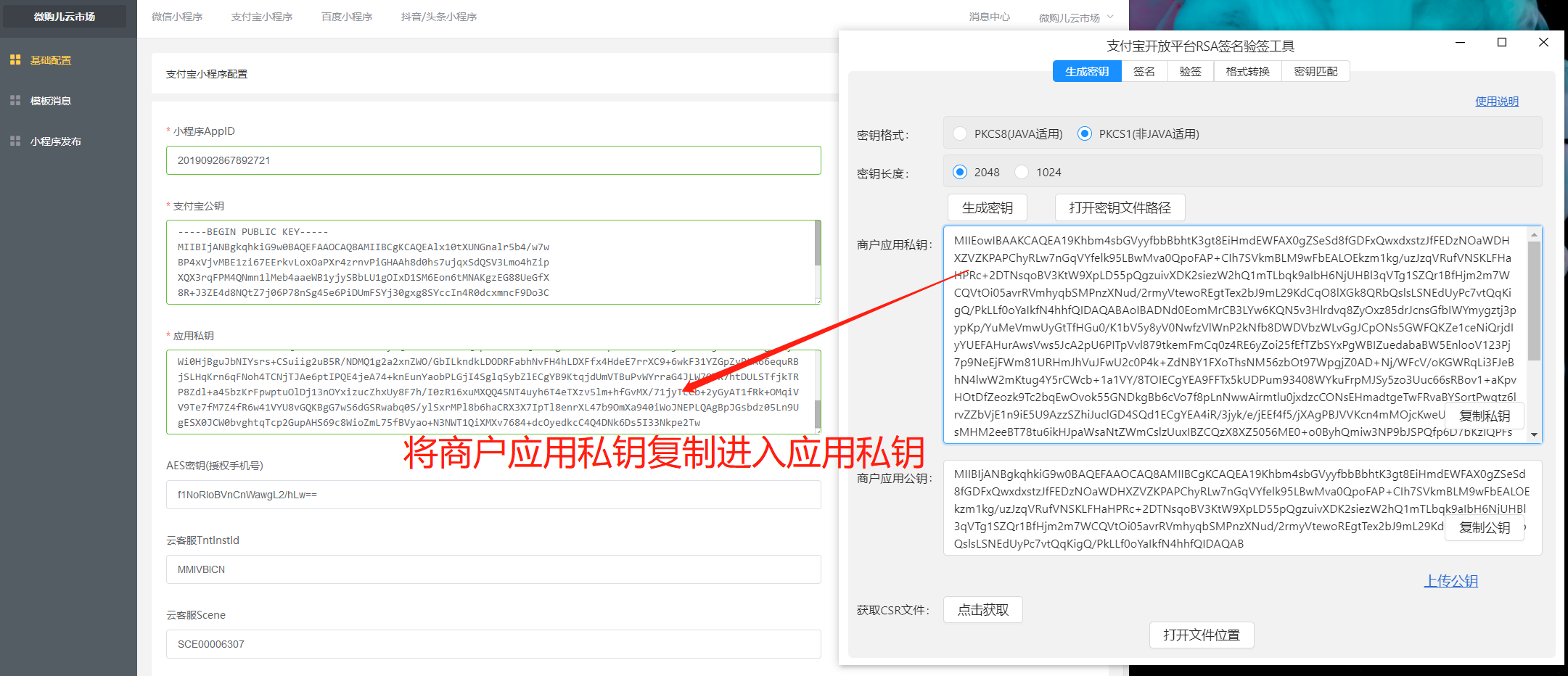Open 微信小程序 top menu
This screenshot has height=676, width=1568.
pyautogui.click(x=177, y=17)
